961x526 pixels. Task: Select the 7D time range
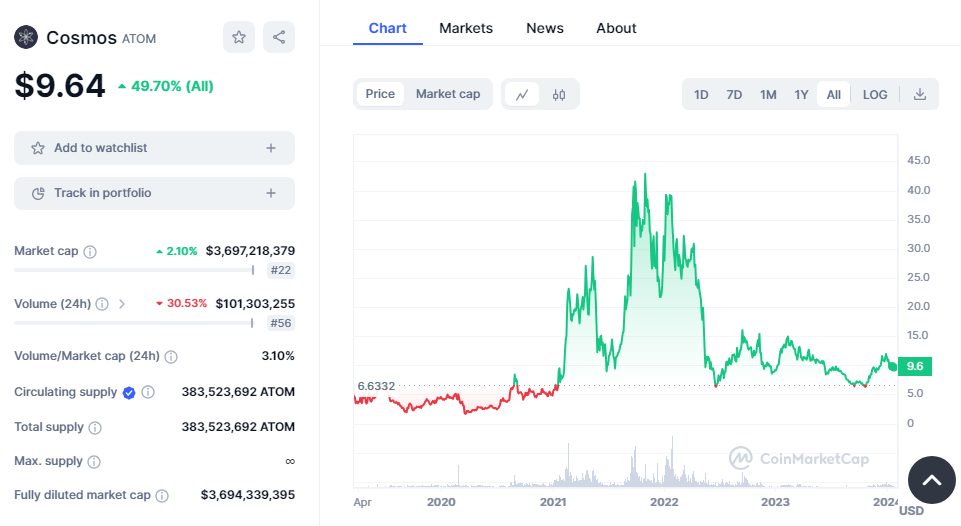tap(734, 95)
